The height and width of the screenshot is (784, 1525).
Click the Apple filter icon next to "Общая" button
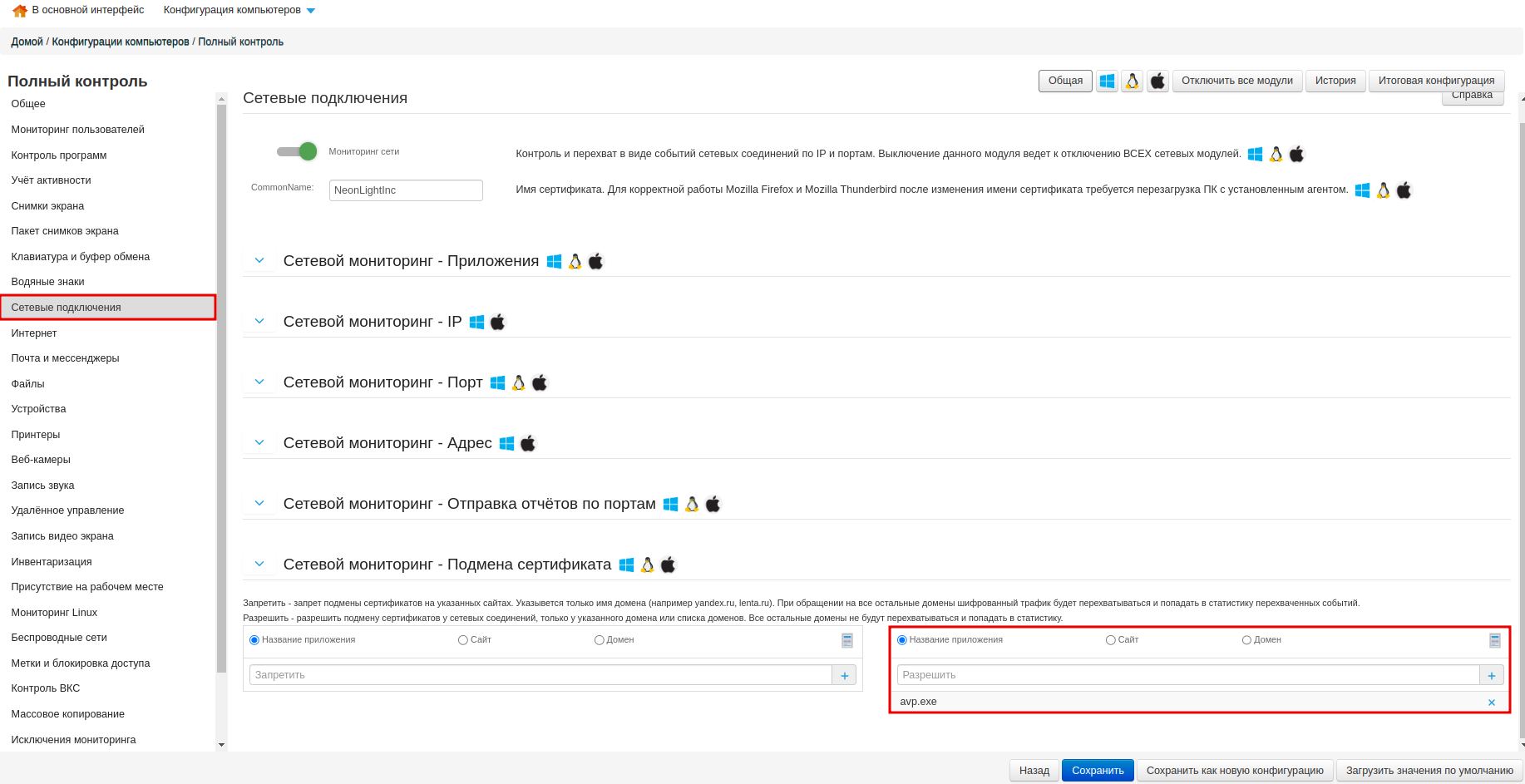[x=1157, y=81]
